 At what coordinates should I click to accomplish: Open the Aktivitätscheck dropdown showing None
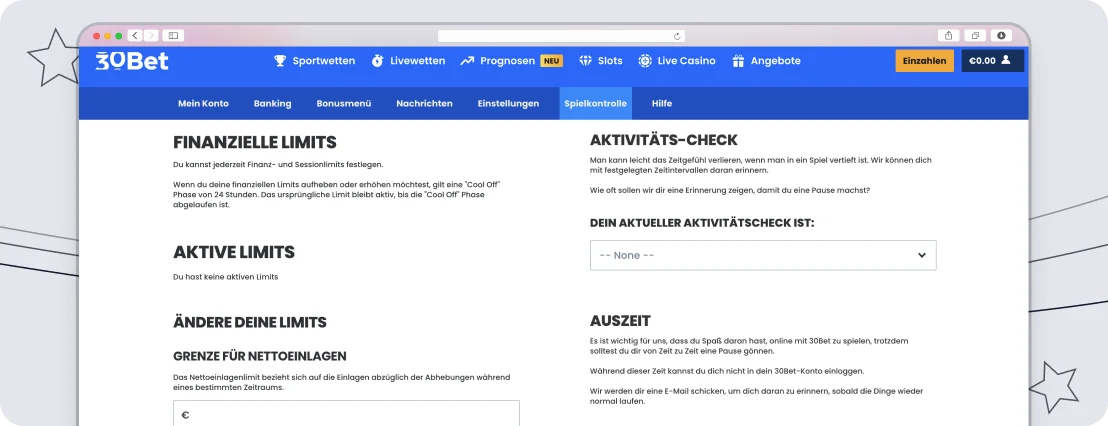pyautogui.click(x=763, y=255)
